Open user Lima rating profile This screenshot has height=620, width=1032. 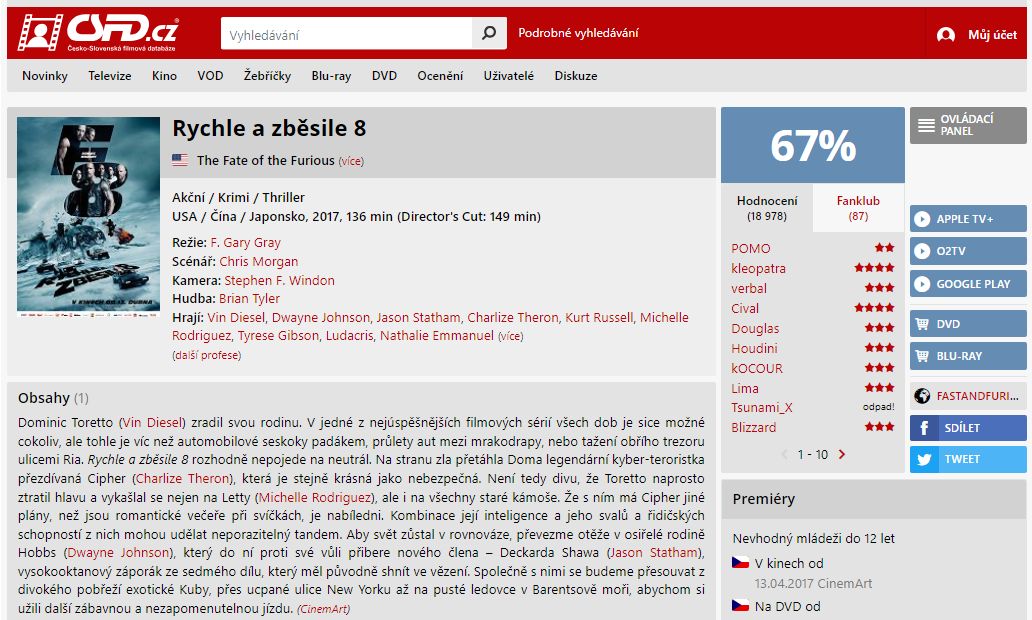[745, 388]
